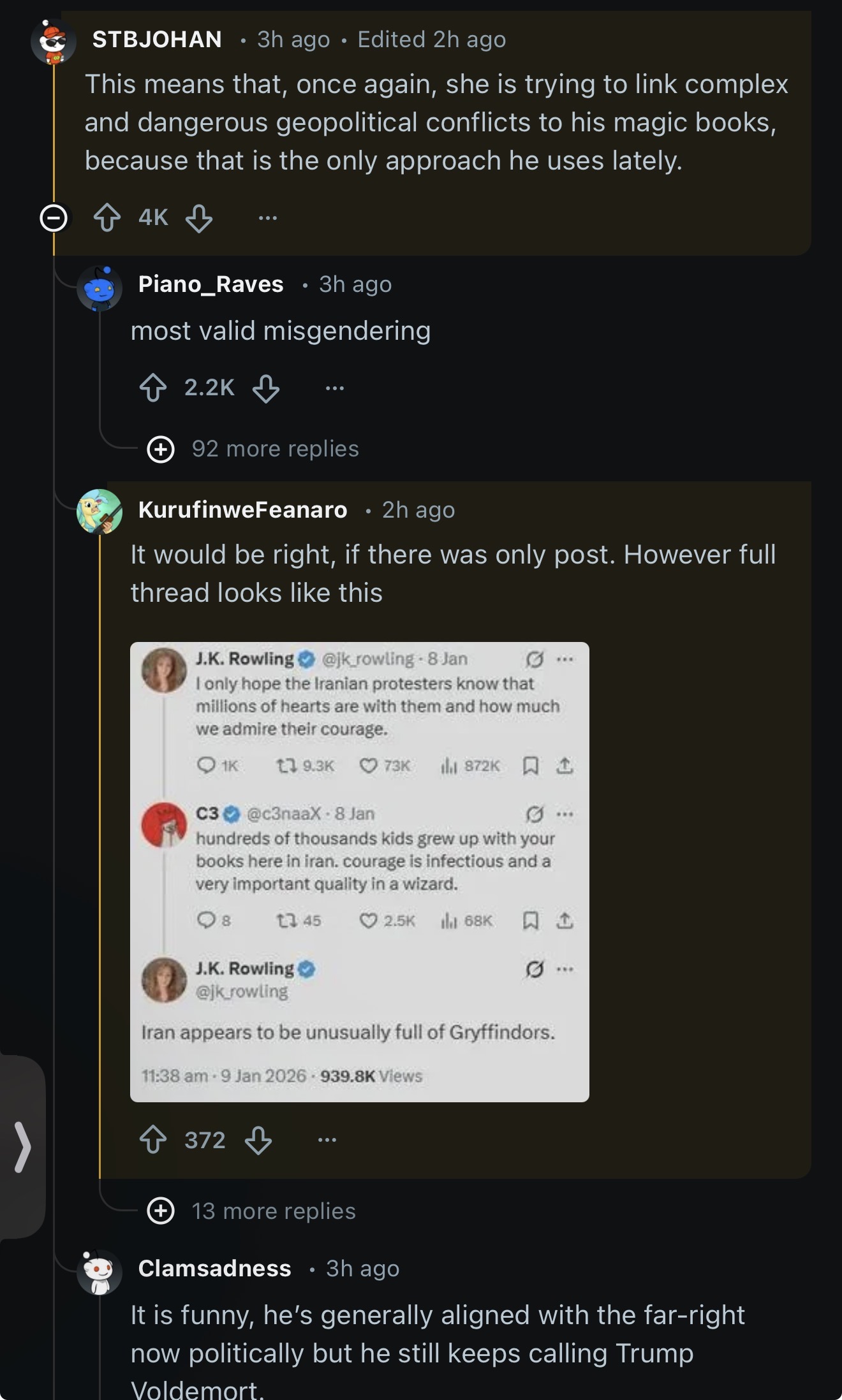Open Clamsadness' user profile
Screen dimensions: 842x1400
click(215, 1269)
